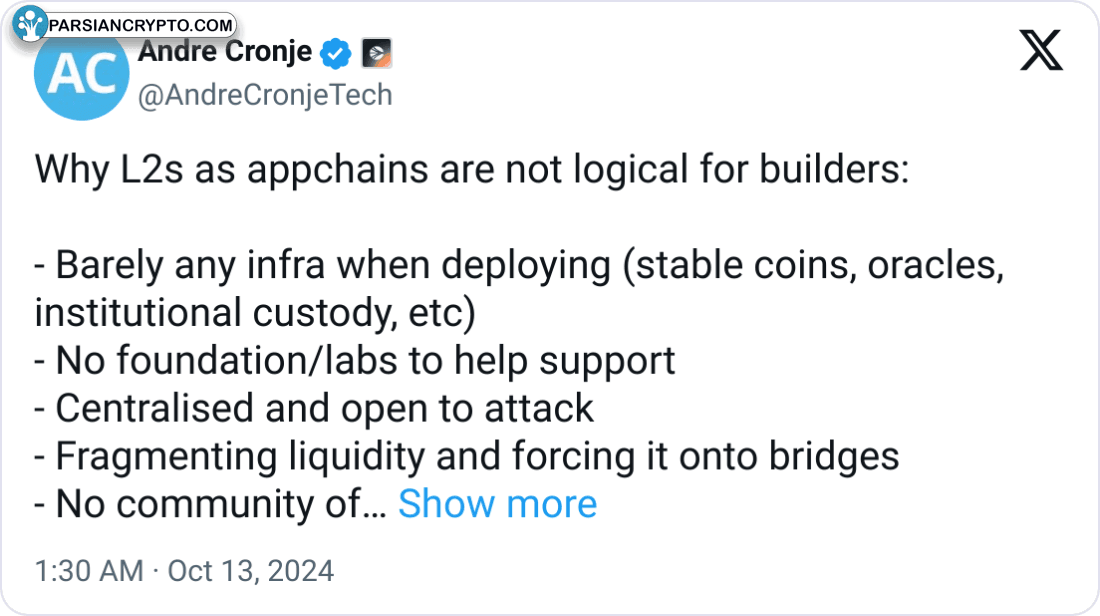Click the Oct 13, 2024 date
The image size is (1100, 616).
[250, 571]
